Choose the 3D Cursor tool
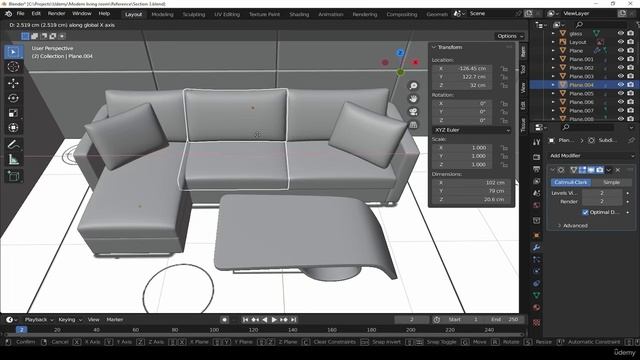Screen dimensions: 640x360 (13, 67)
